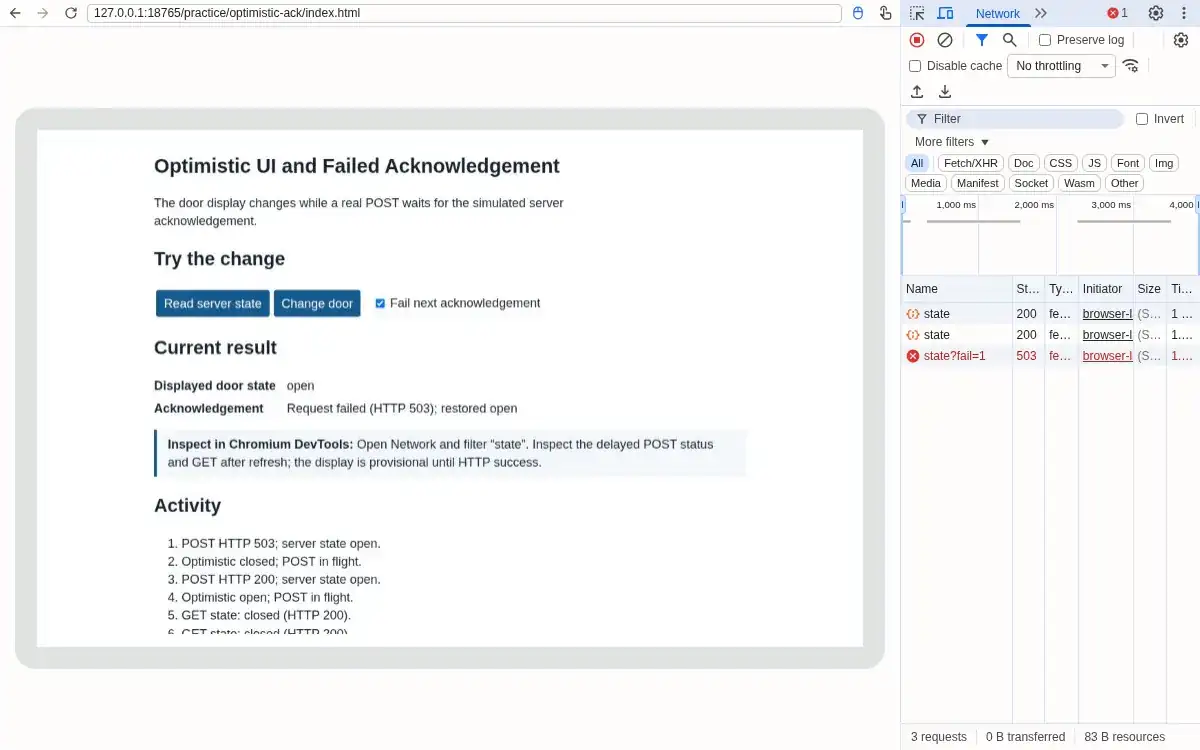Go back with browser back arrow

[15, 13]
